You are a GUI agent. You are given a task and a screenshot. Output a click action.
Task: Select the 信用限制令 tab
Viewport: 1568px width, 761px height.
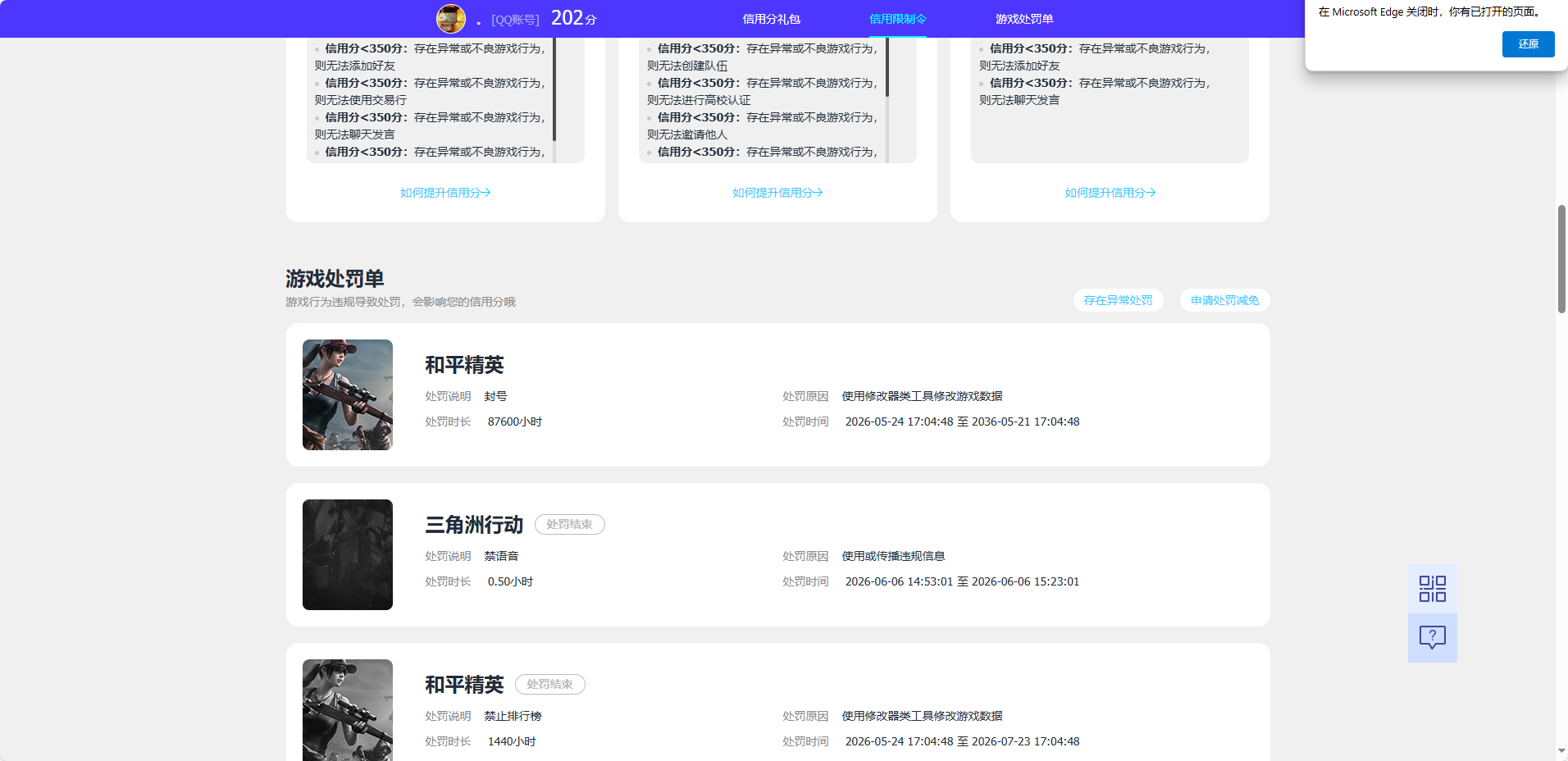(x=898, y=19)
